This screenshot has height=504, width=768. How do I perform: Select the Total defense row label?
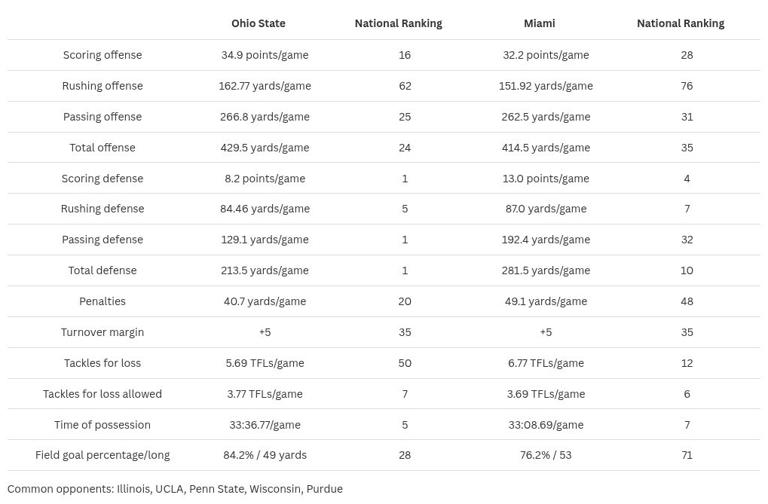[x=102, y=271]
